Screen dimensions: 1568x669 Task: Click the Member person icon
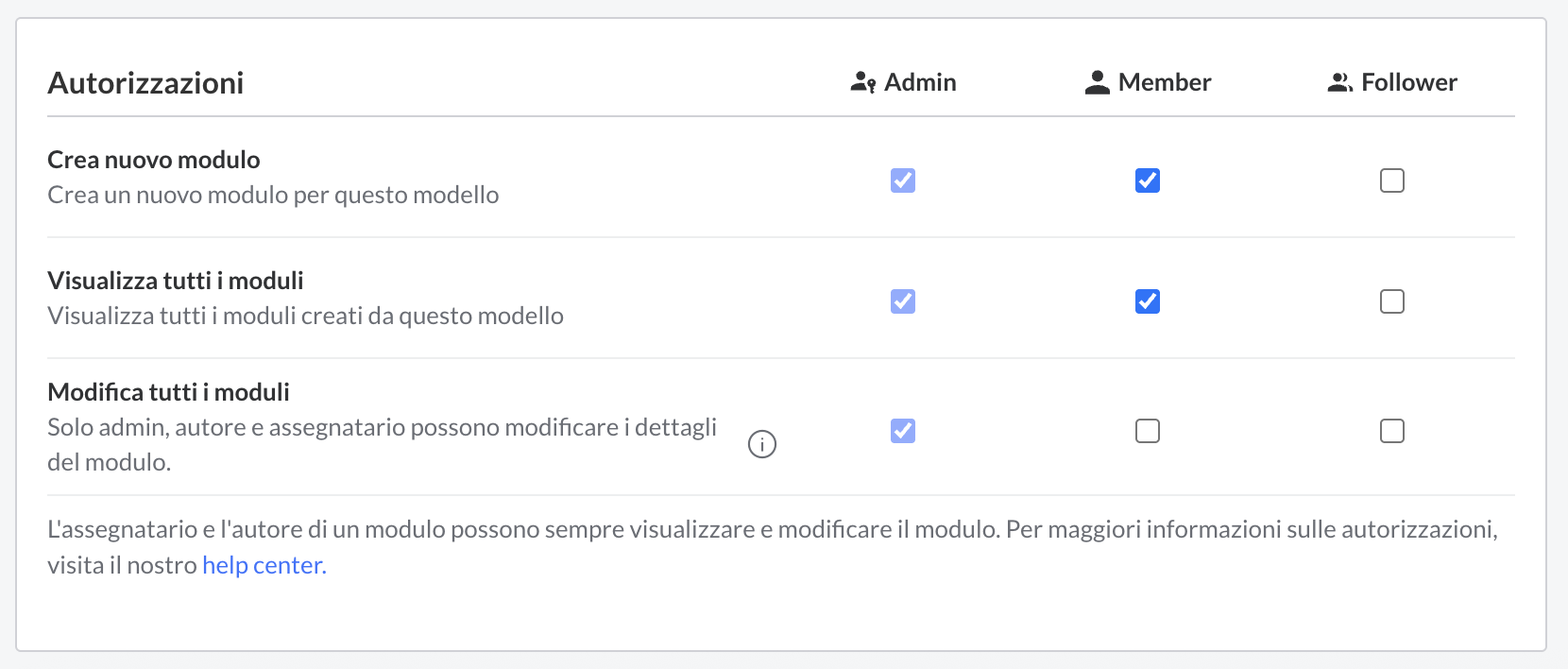pos(1097,83)
